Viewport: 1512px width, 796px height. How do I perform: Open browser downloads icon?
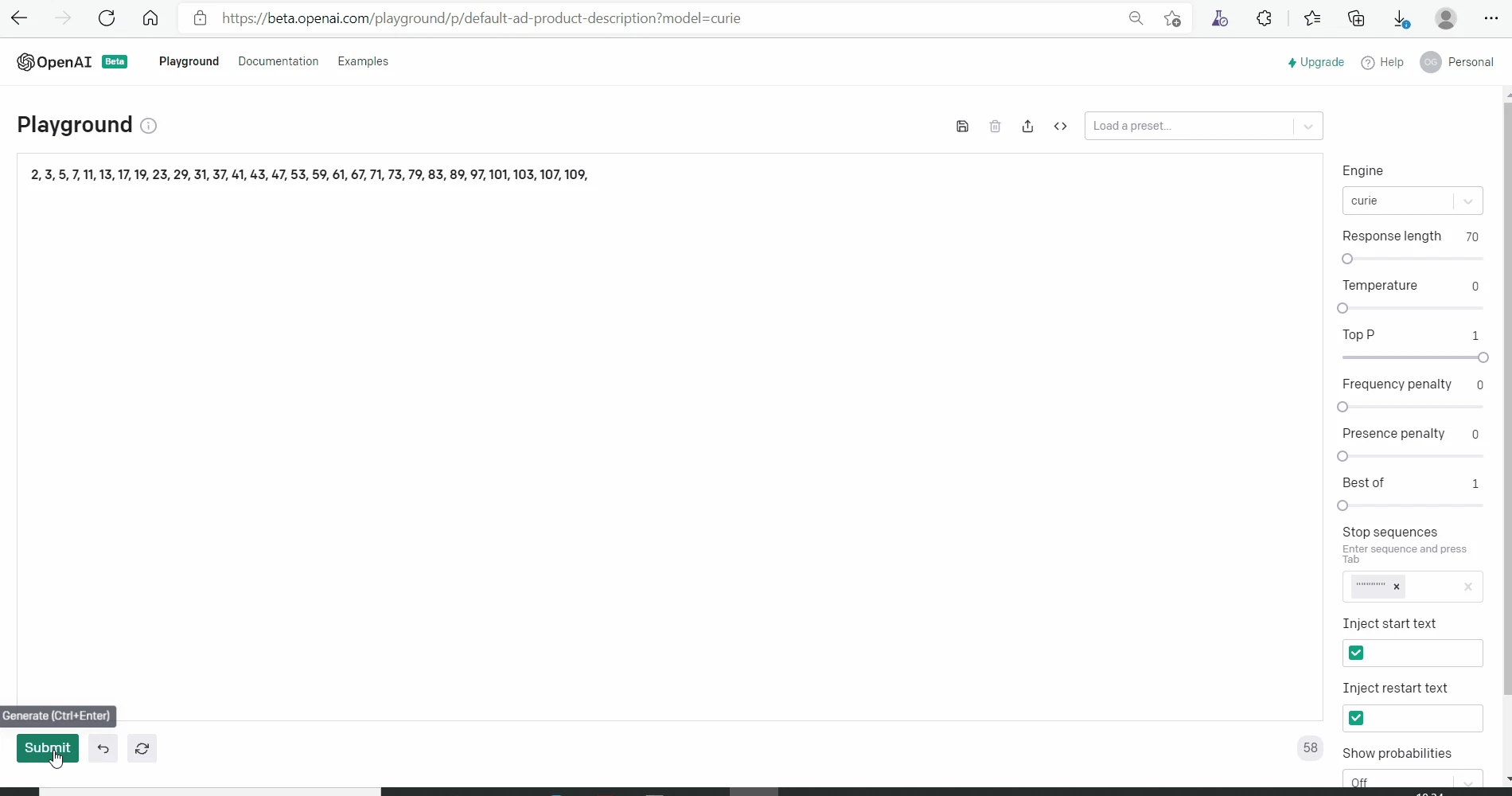point(1401,18)
